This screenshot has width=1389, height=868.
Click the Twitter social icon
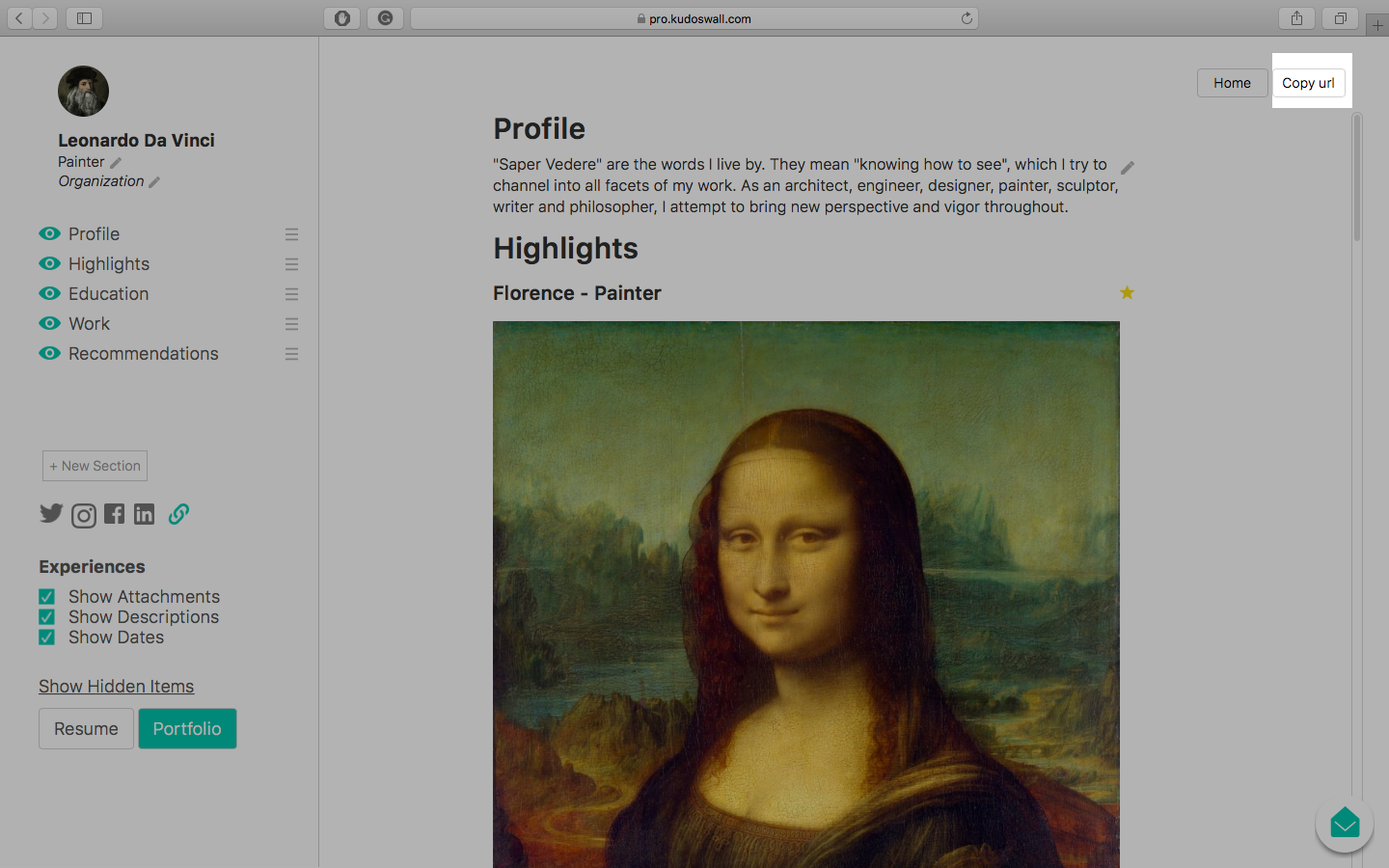(51, 513)
